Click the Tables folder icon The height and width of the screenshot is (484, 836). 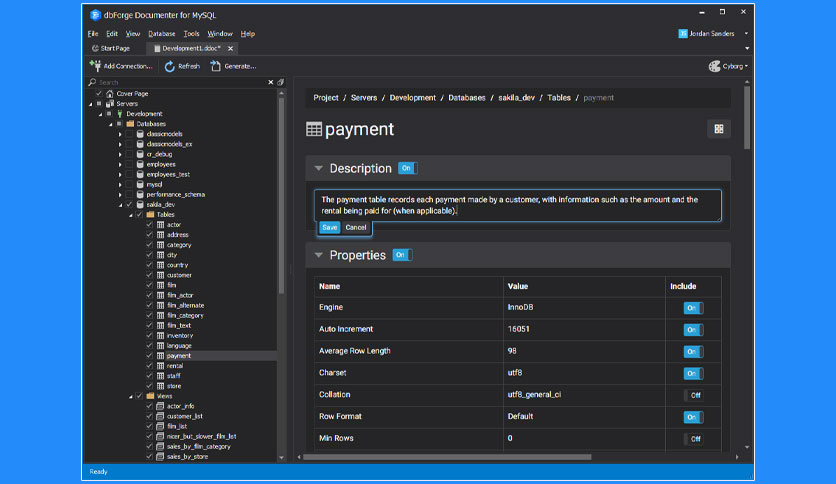point(150,215)
